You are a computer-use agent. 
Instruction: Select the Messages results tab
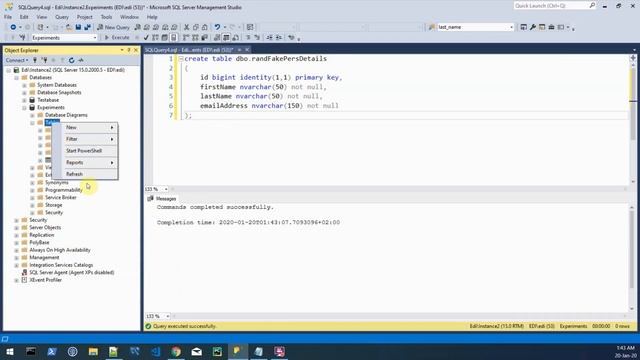pyautogui.click(x=162, y=198)
